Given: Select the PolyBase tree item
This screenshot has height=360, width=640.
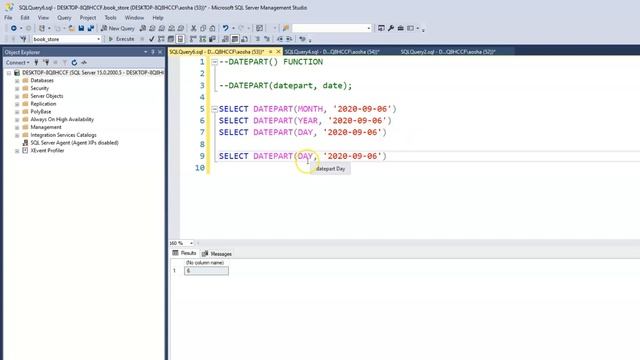Looking at the screenshot, I should click(x=41, y=112).
